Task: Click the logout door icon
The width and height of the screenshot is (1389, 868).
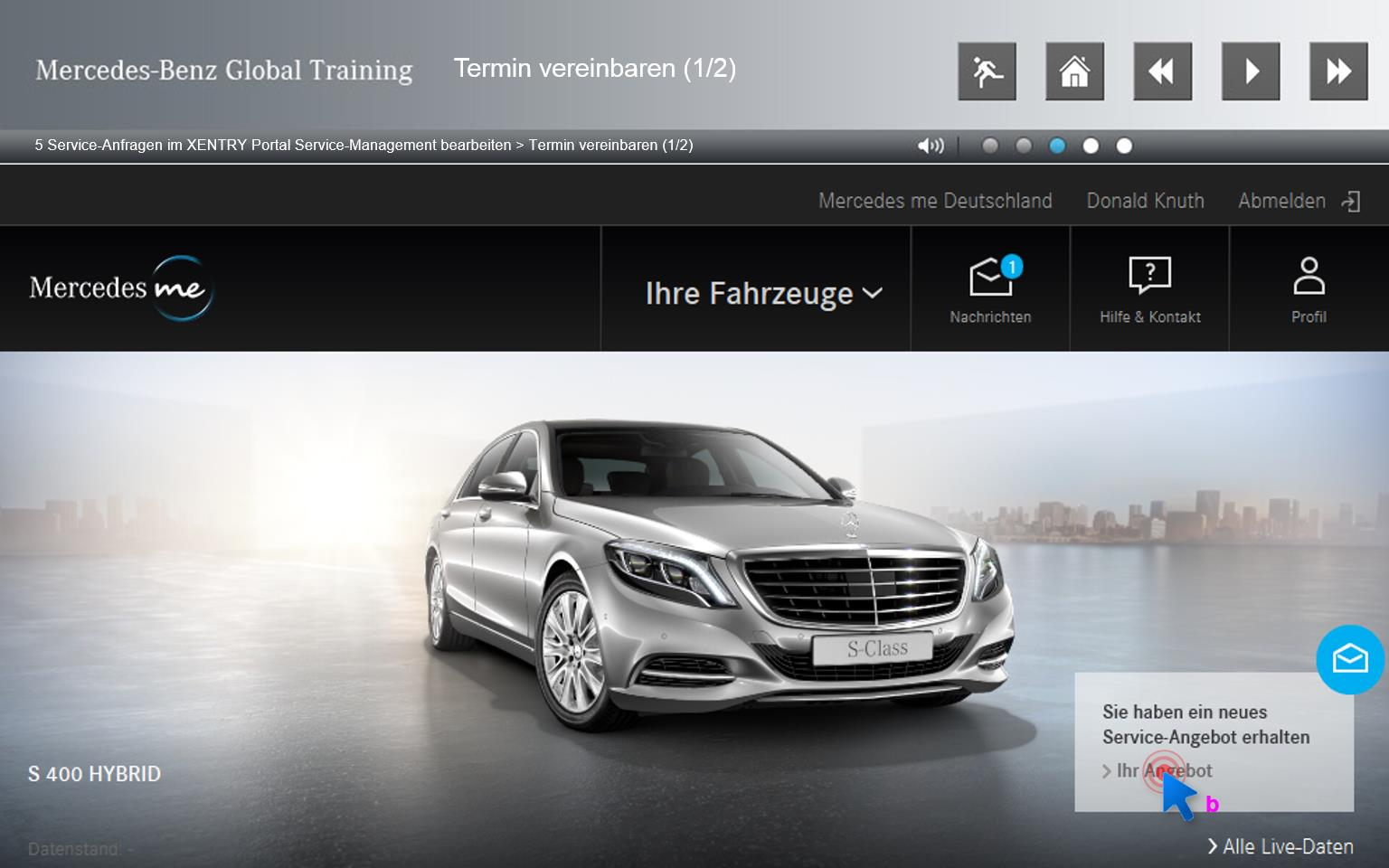Action: point(1350,202)
